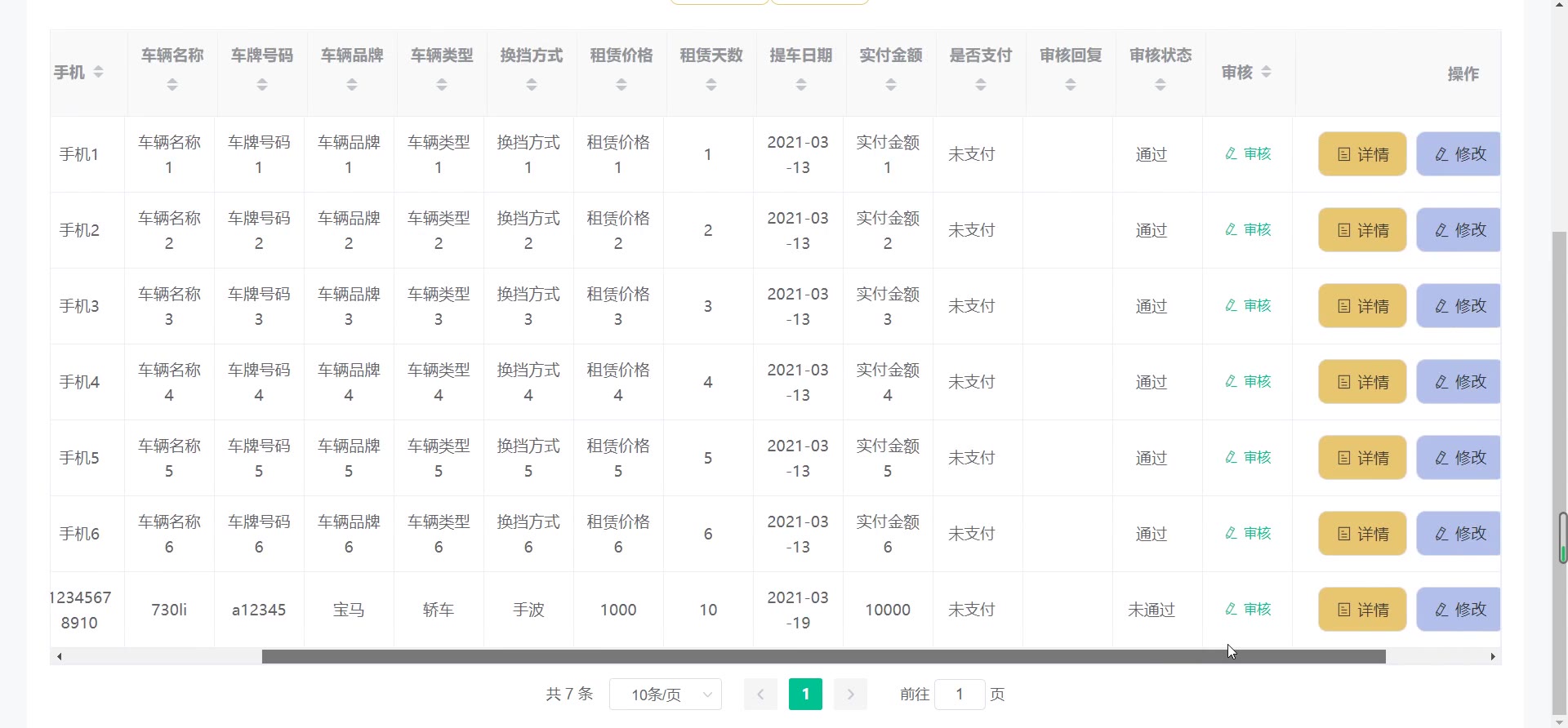Click the 操作 column header
This screenshot has height=728, width=1568.
pos(1463,73)
